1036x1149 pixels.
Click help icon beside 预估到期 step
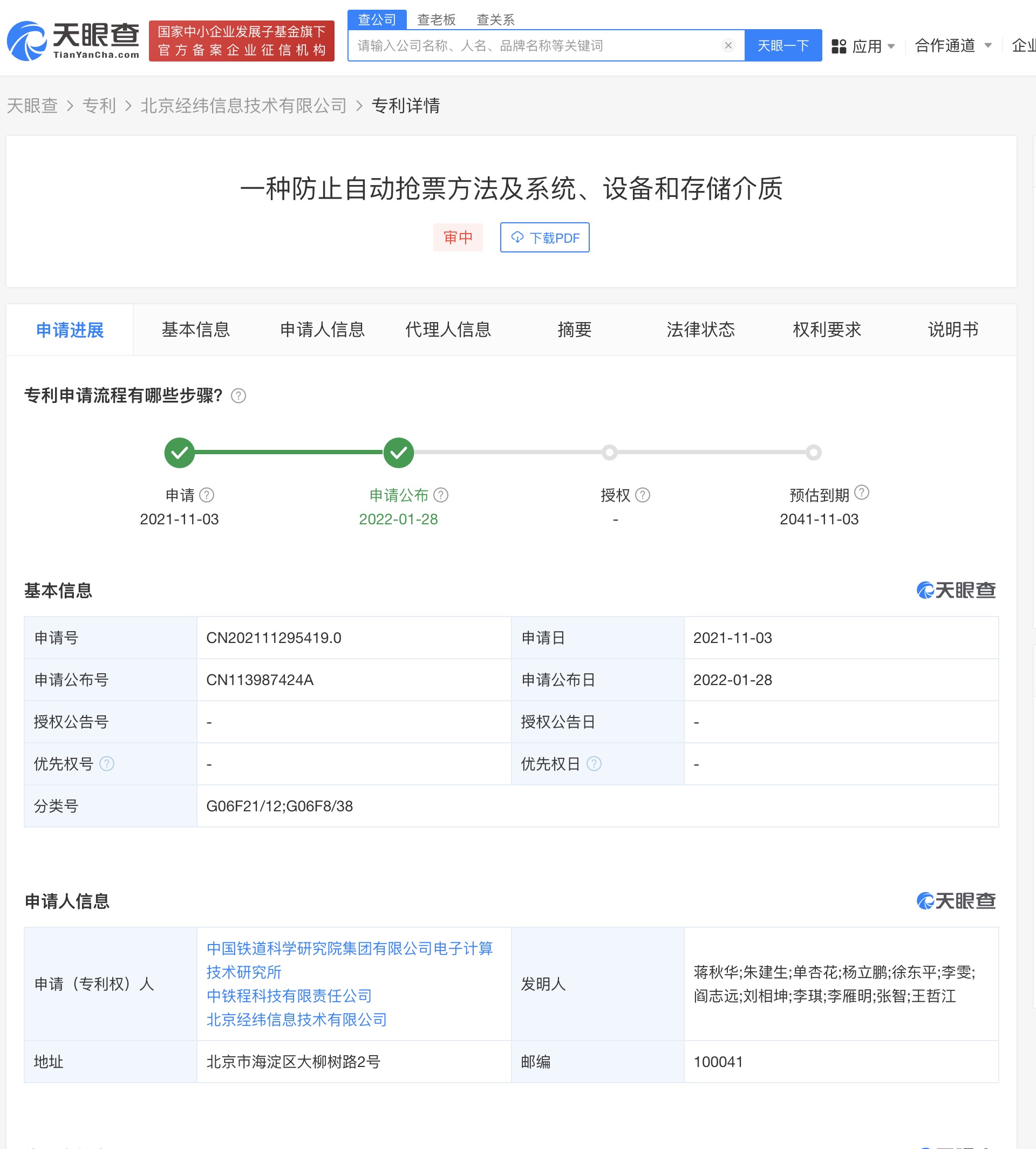(x=861, y=493)
